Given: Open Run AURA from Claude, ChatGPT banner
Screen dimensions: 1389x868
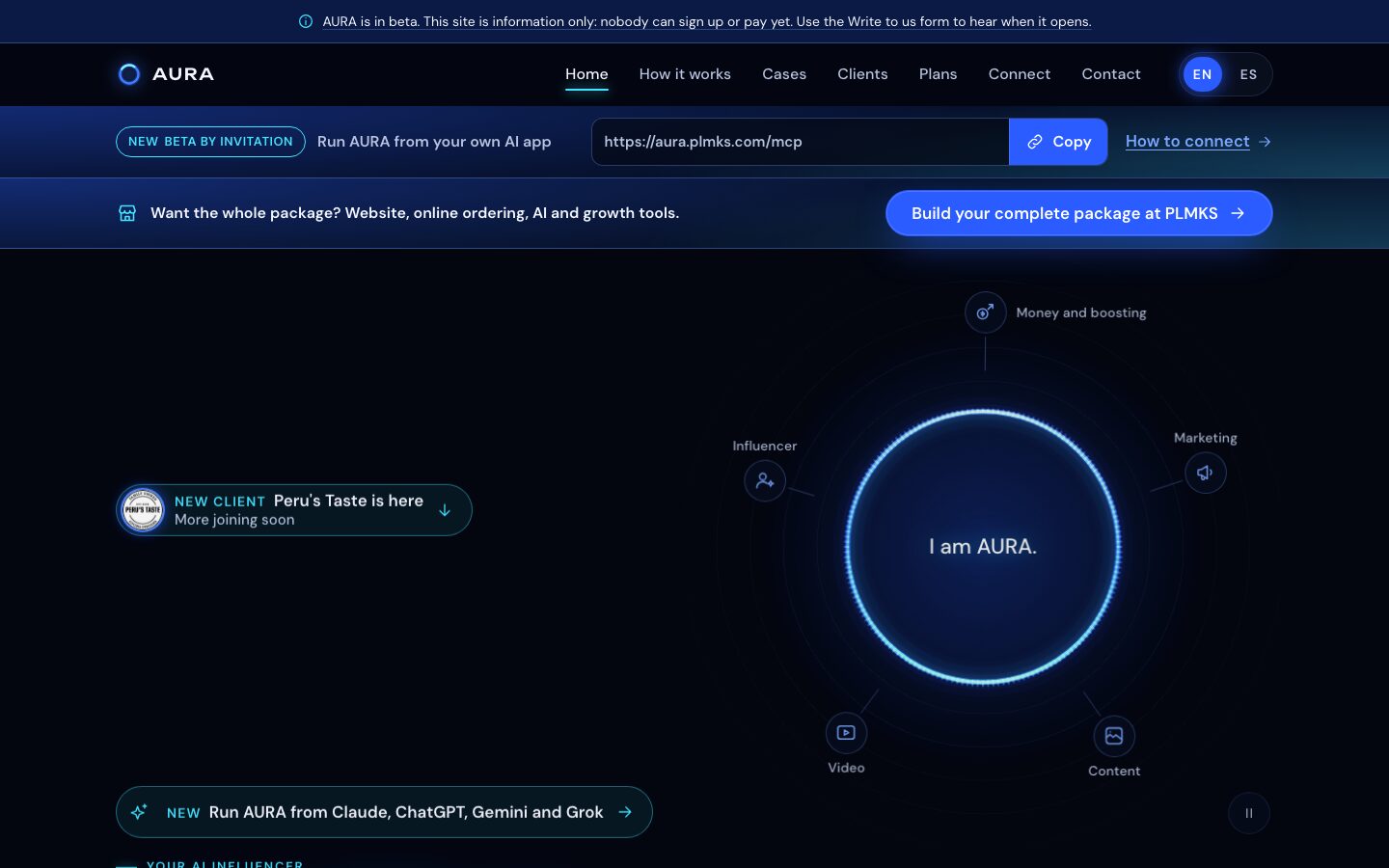Looking at the screenshot, I should pyautogui.click(x=384, y=812).
